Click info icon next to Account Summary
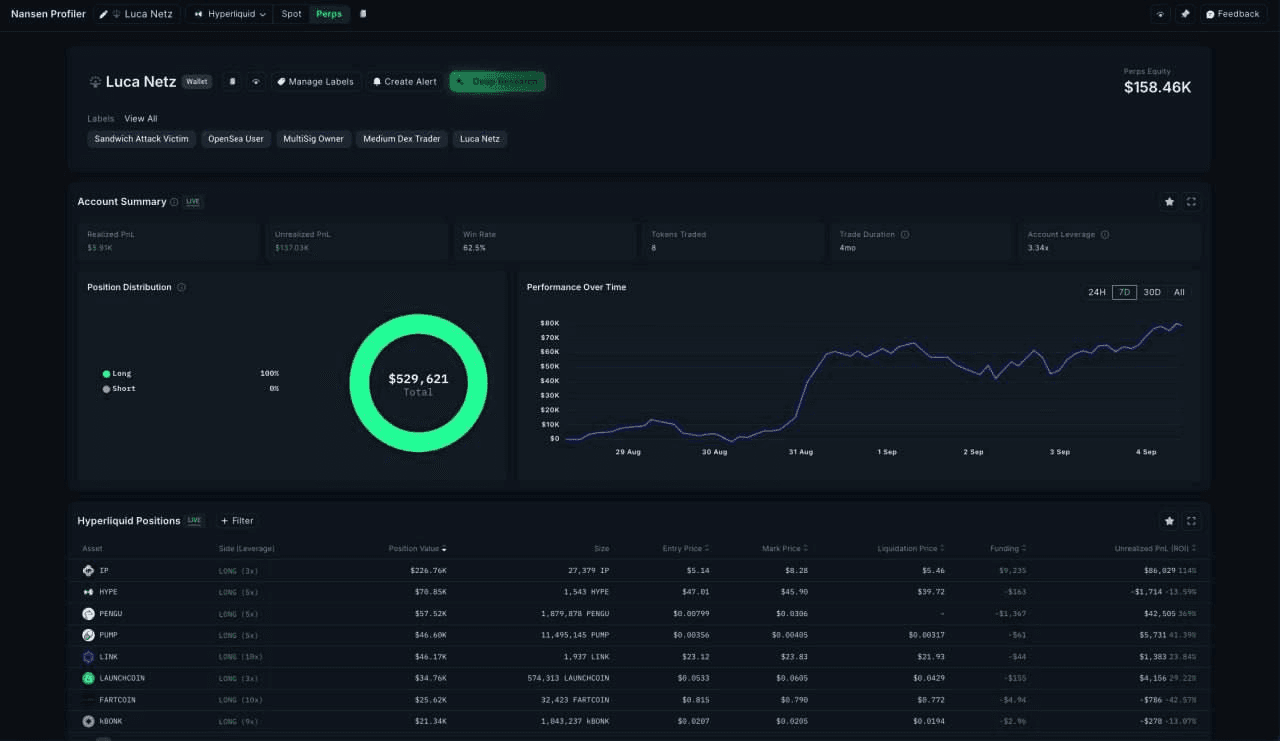This screenshot has width=1280, height=741. [x=174, y=202]
